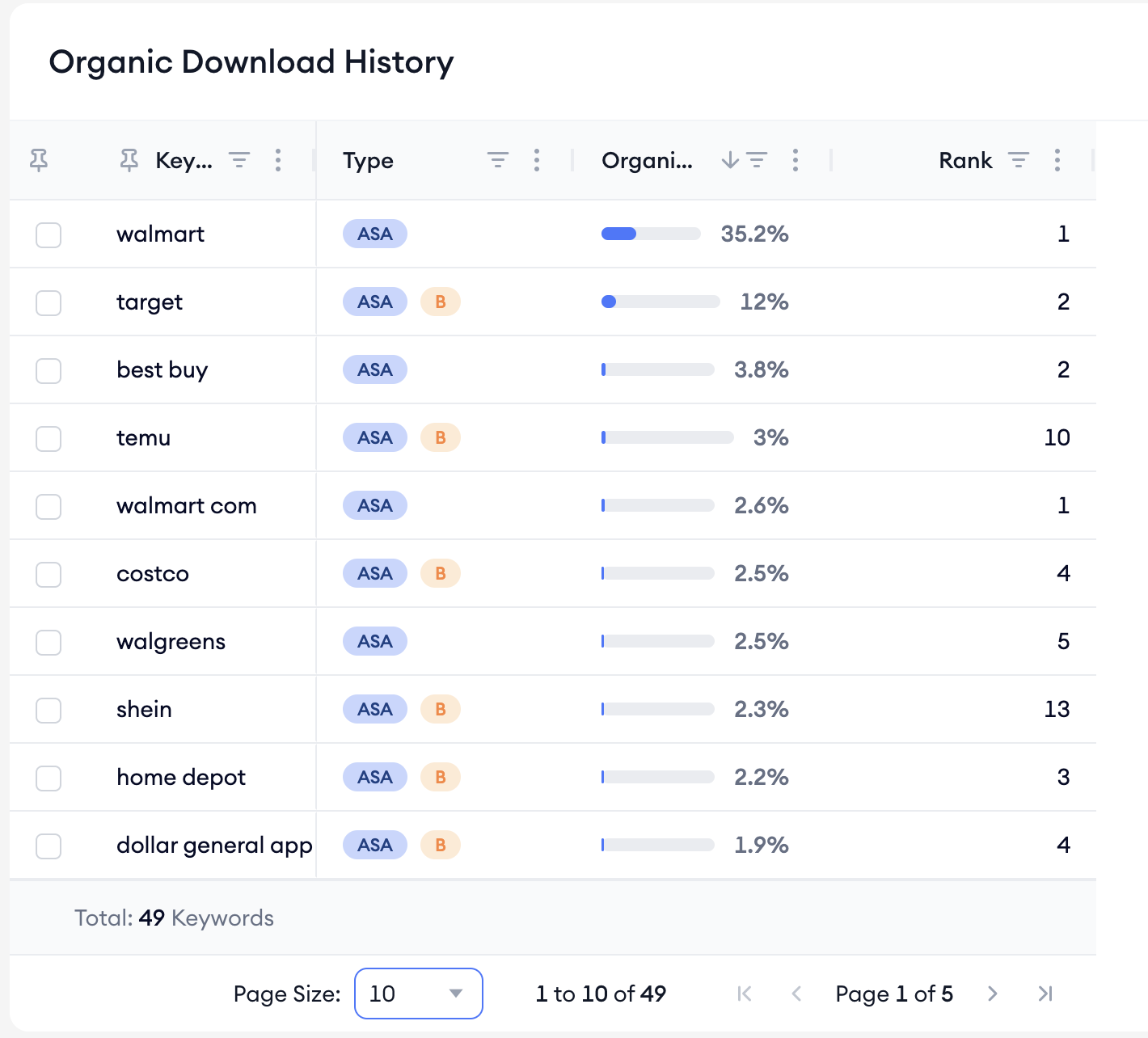Click the keyword "home depot"
The image size is (1148, 1038).
181,778
